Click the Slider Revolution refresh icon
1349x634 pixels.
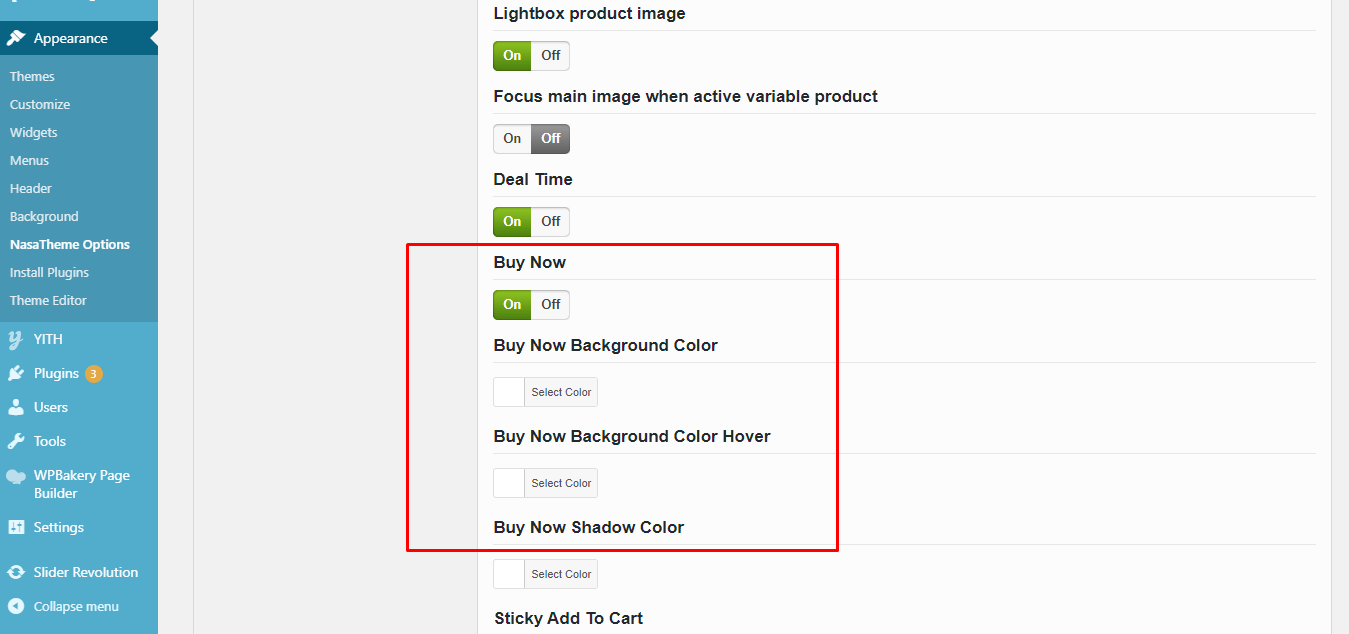(x=16, y=572)
